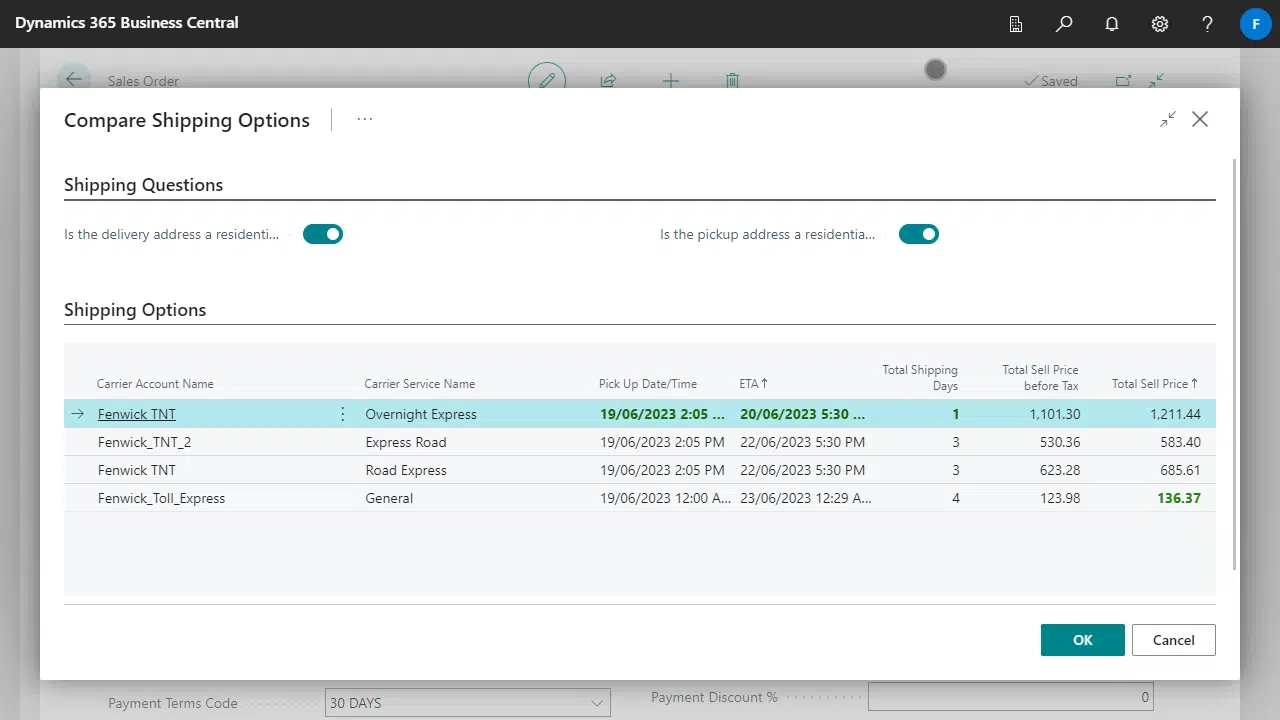Close the Compare Shipping Options dialog
This screenshot has width=1280, height=720.
1200,120
